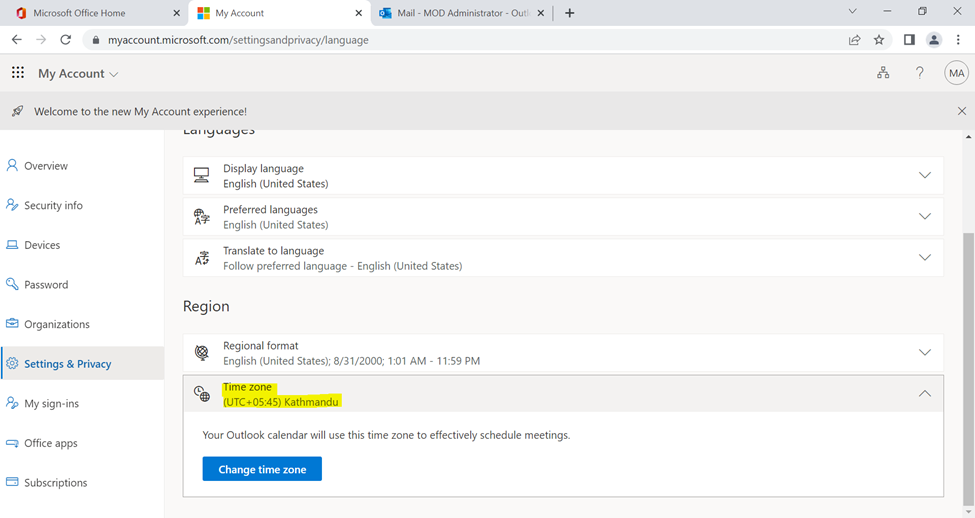The width and height of the screenshot is (975, 518).
Task: Open the Chrome three-dot menu
Action: [958, 40]
